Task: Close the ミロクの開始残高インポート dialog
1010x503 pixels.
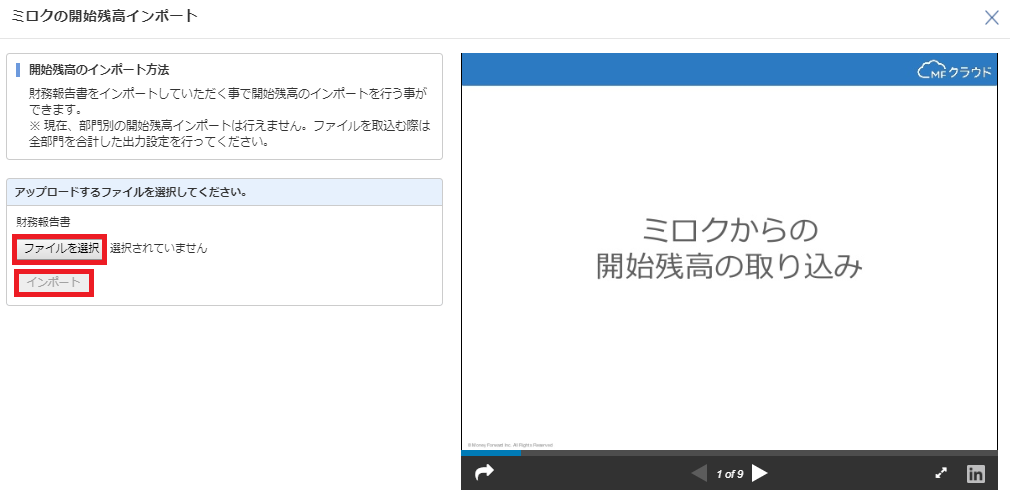Action: (991, 17)
